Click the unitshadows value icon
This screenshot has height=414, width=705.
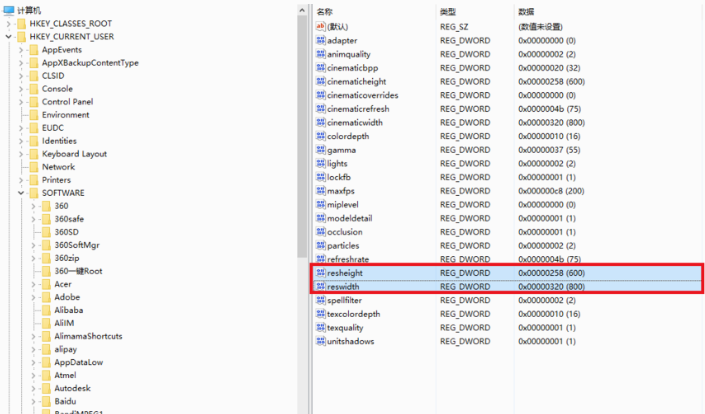point(321,341)
